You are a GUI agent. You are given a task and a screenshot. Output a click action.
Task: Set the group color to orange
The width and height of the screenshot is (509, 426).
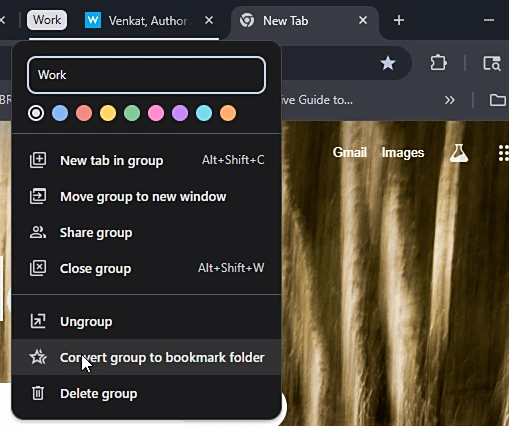[x=228, y=113]
